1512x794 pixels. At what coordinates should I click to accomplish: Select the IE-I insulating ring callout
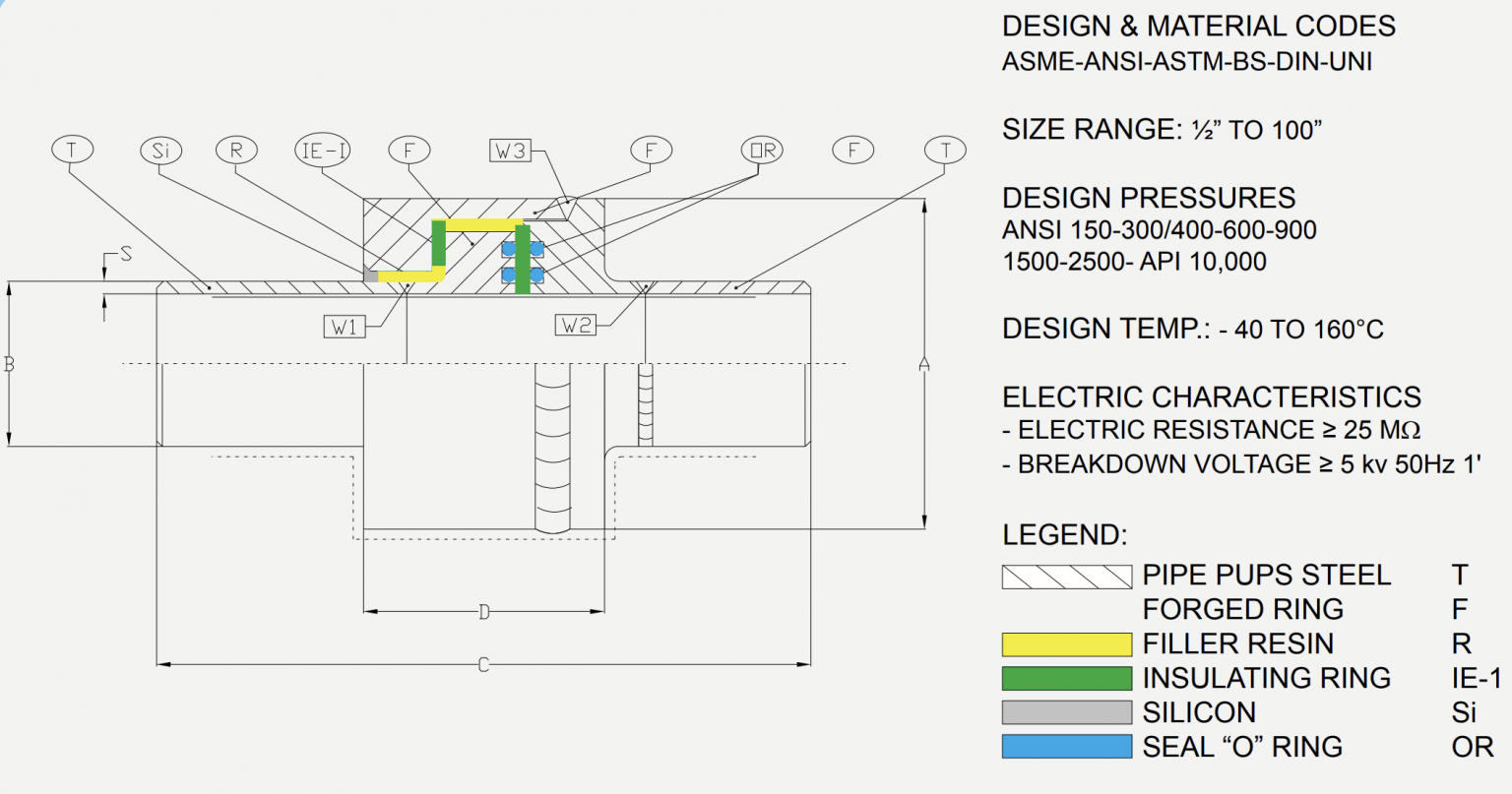coord(322,150)
